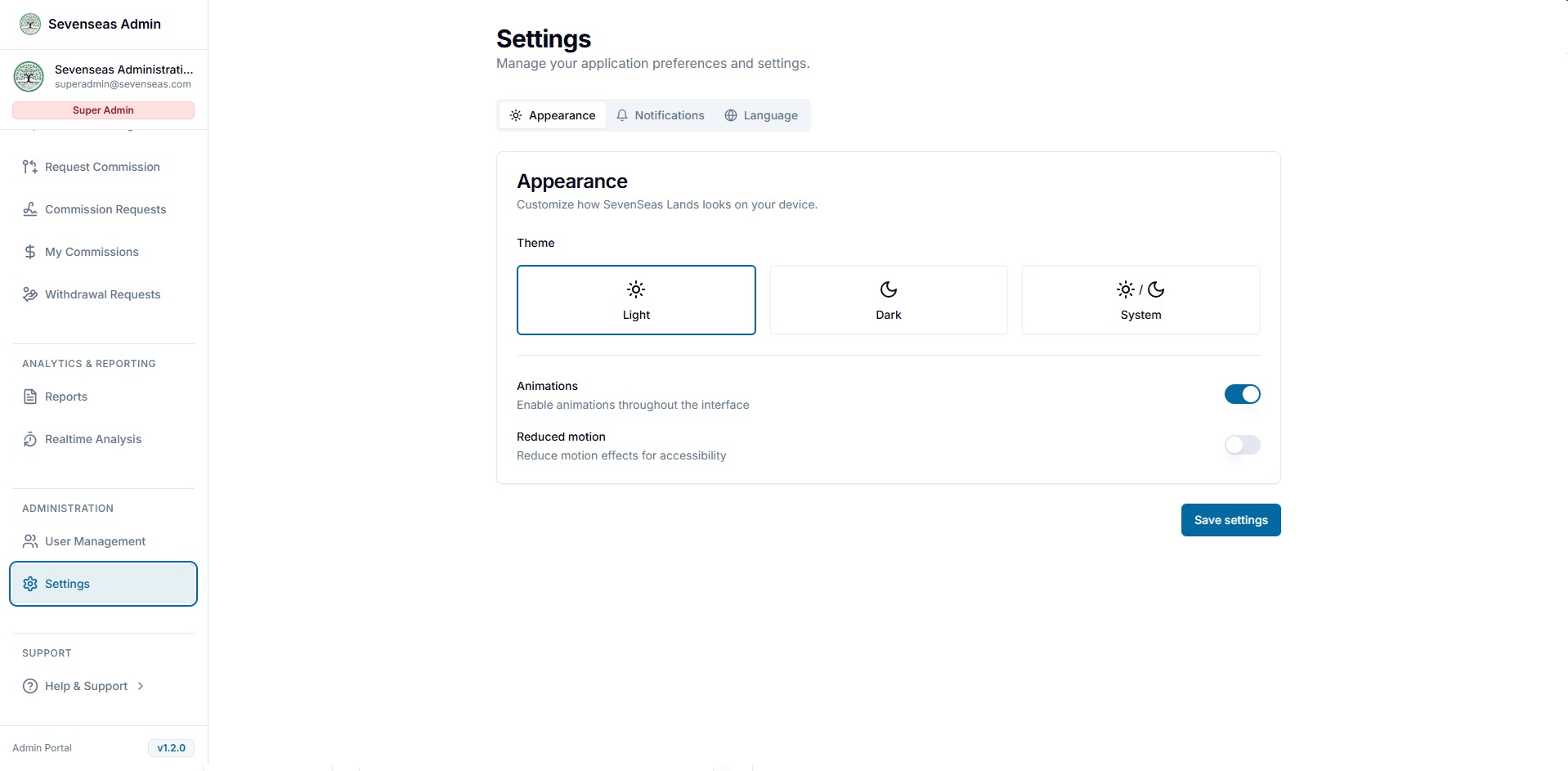Enable the Reduced motion toggle
The height and width of the screenshot is (771, 1568).
click(x=1242, y=445)
